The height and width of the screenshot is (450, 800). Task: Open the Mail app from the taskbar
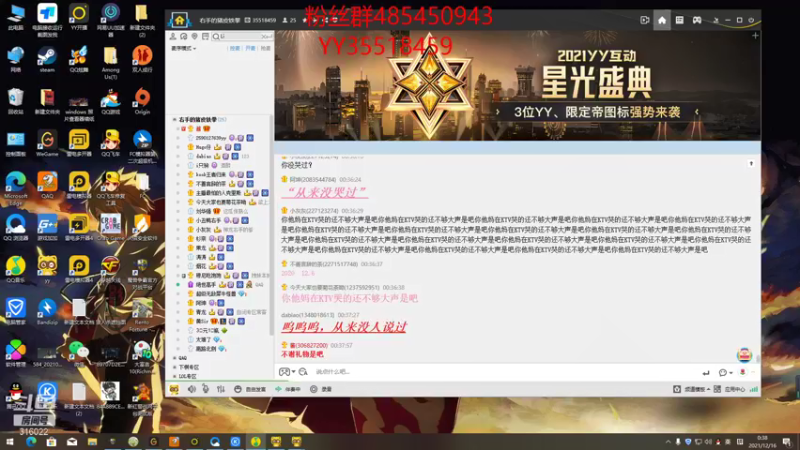(72, 442)
